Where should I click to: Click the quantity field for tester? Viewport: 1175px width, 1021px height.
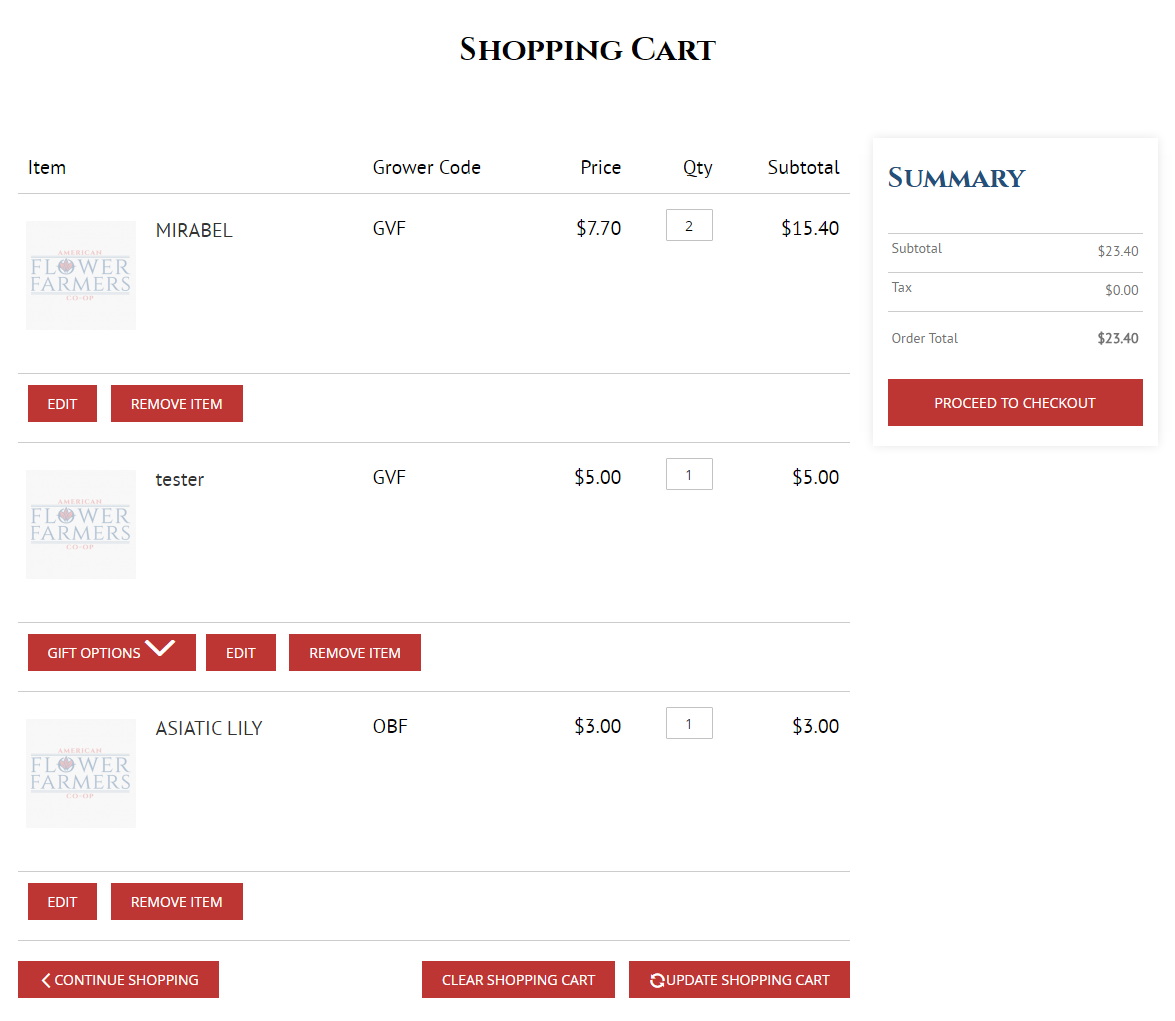coord(689,475)
